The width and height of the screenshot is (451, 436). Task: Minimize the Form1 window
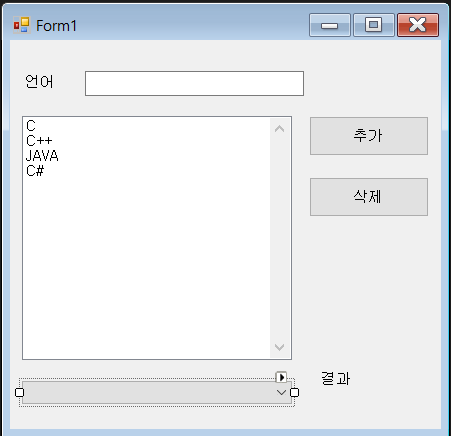pos(330,25)
